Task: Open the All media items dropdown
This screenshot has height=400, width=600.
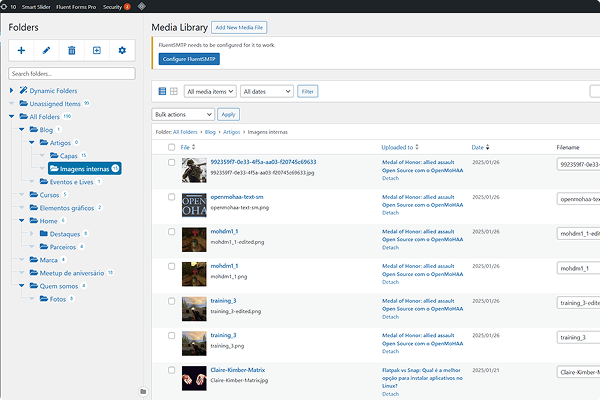Action: [x=209, y=91]
